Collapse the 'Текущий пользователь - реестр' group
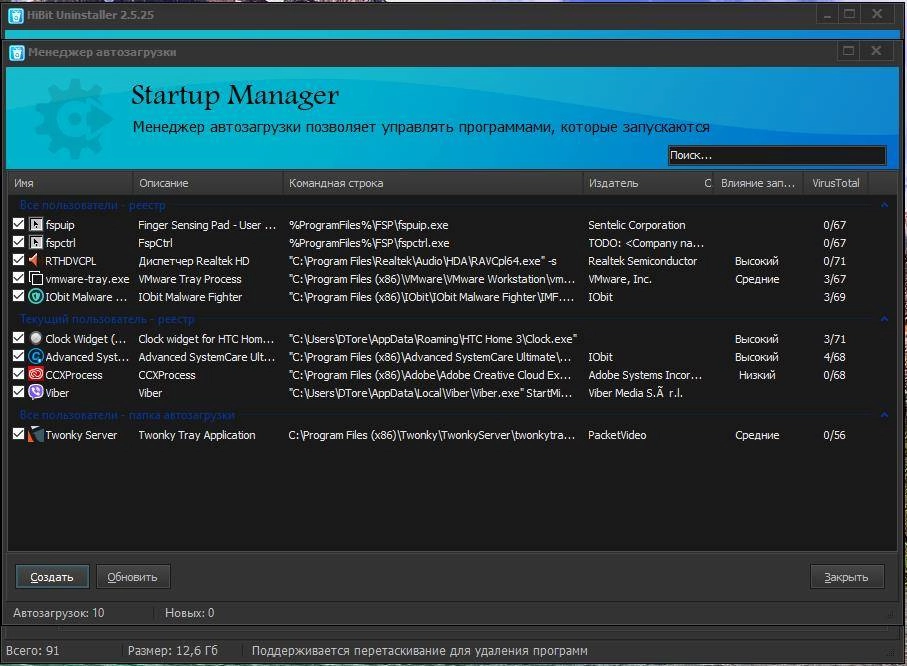 pos(884,319)
